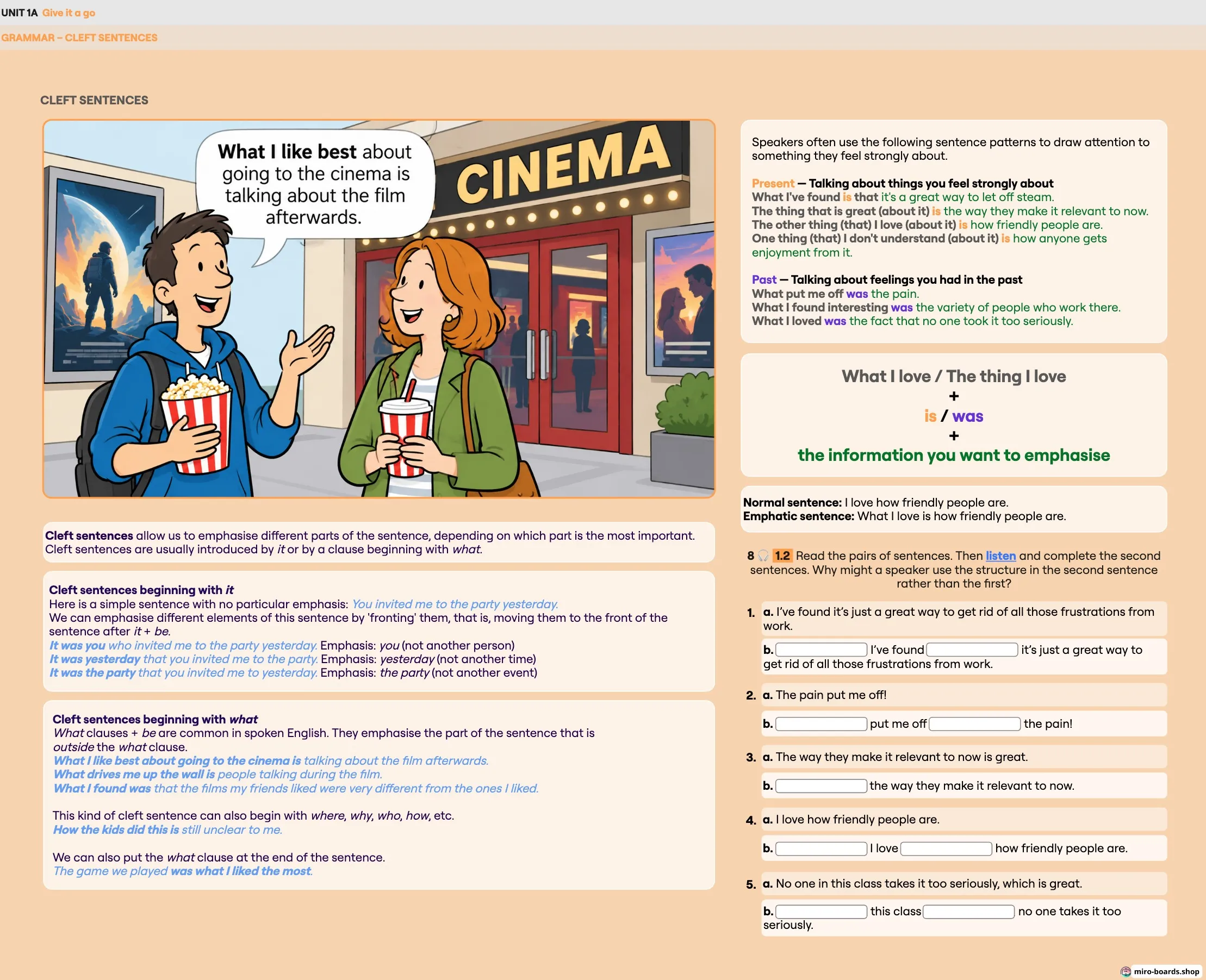Click the blank before "I love" in 4b
Image resolution: width=1206 pixels, height=980 pixels.
[822, 848]
